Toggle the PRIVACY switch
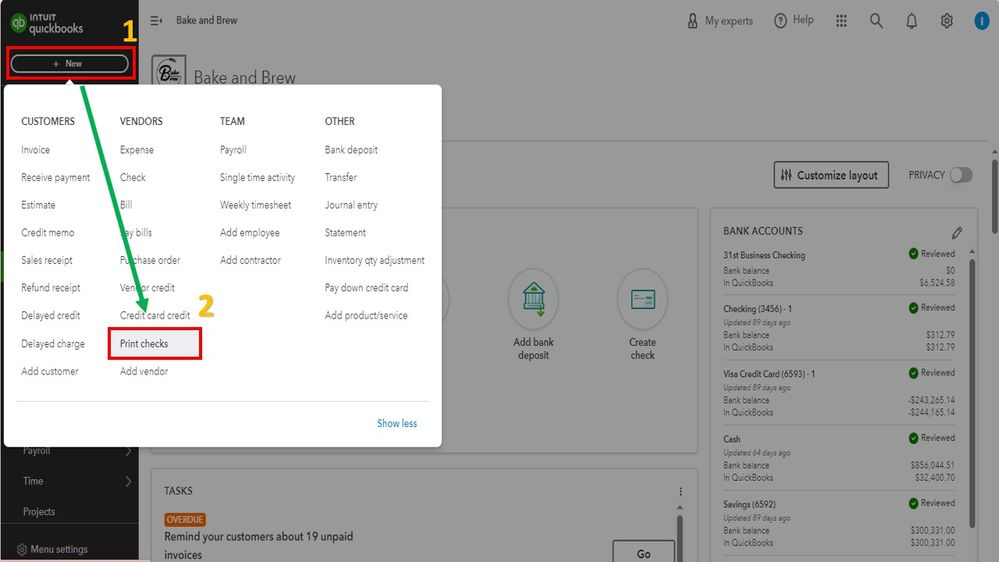999x562 pixels. coord(961,175)
